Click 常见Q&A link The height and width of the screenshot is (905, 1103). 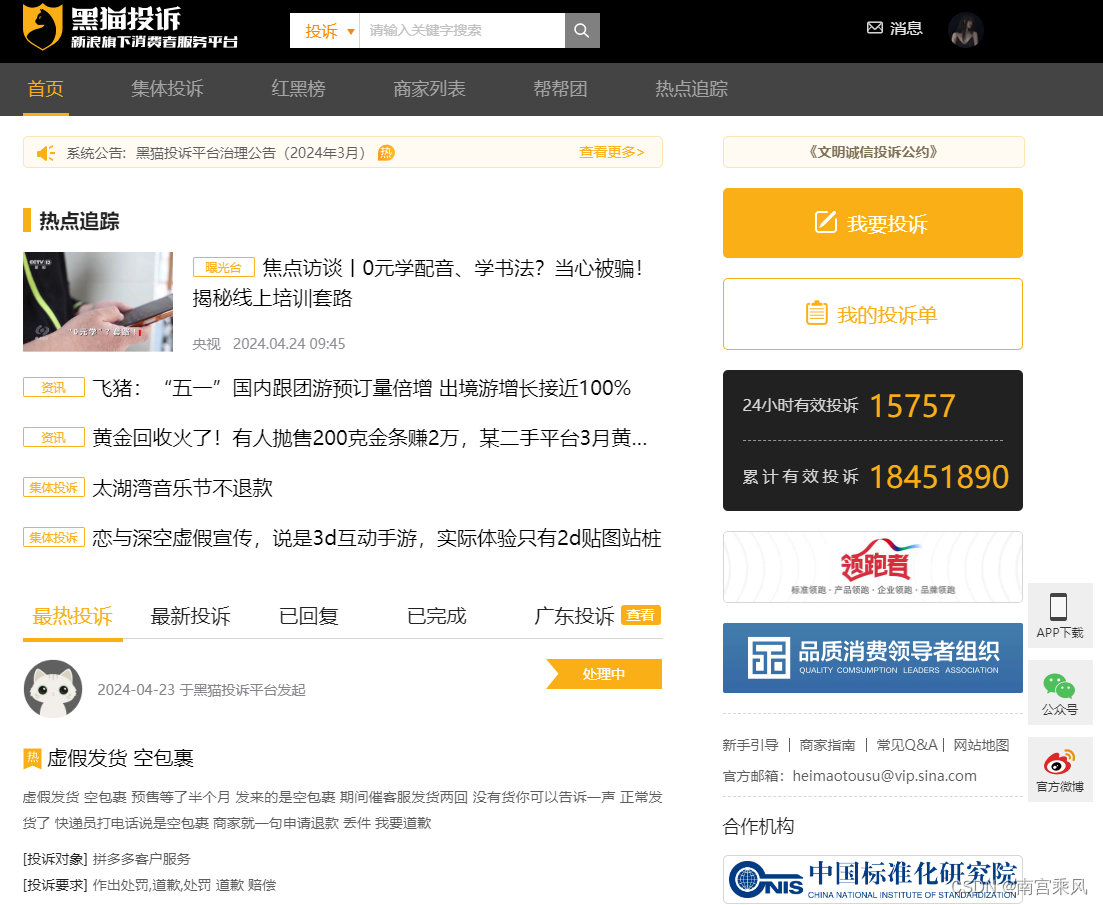tap(907, 745)
